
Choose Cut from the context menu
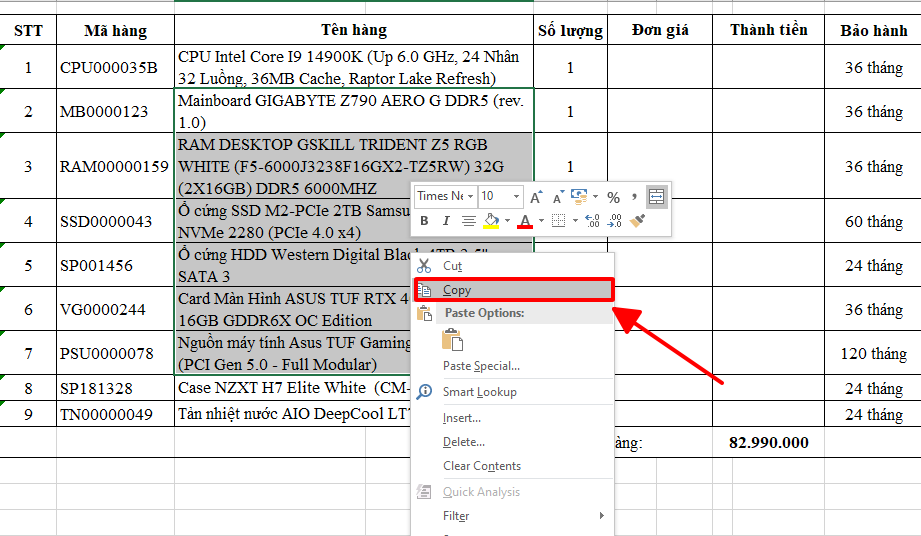pyautogui.click(x=513, y=266)
